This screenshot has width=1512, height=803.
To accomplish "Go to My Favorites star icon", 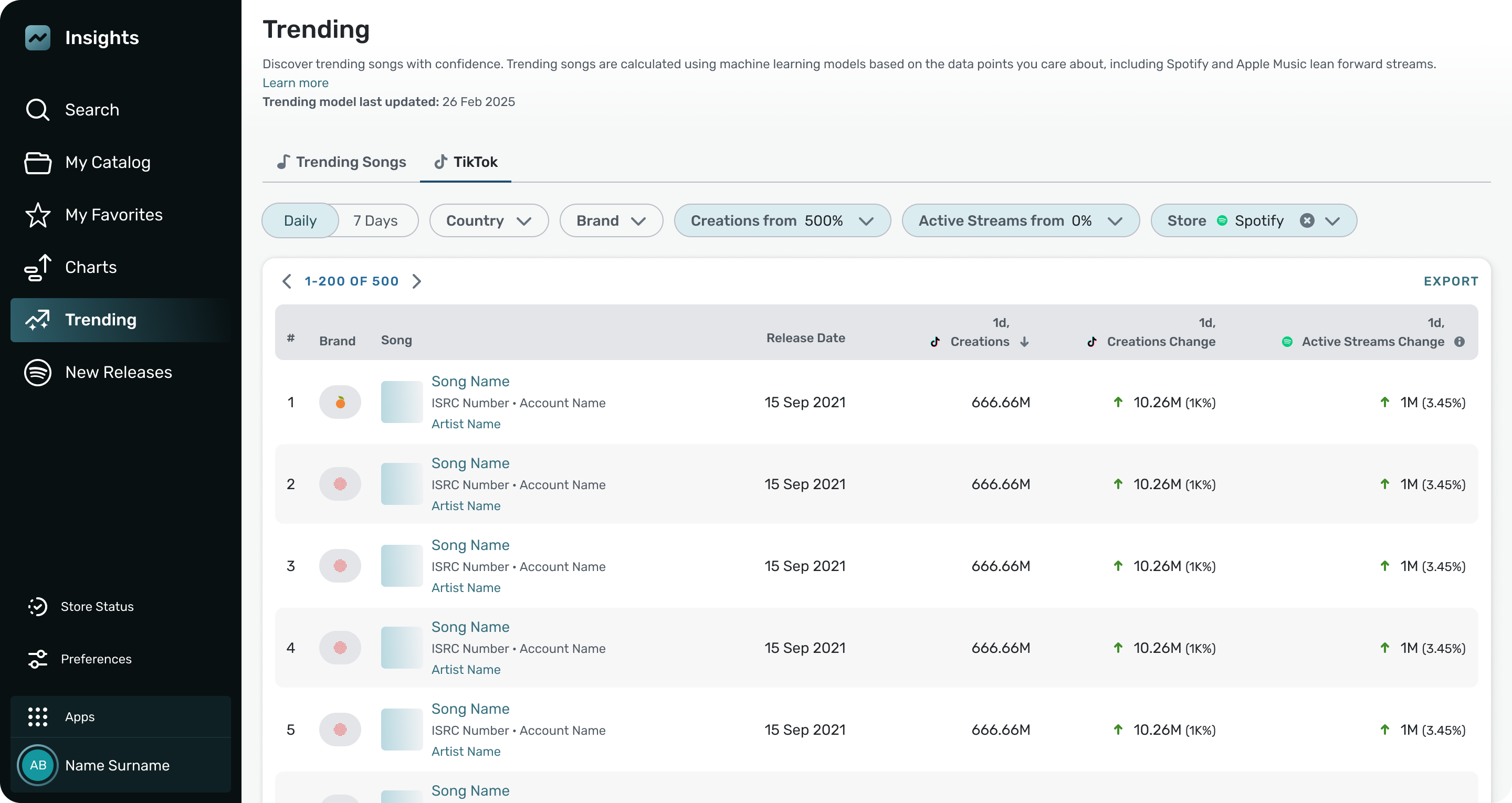I will click(x=38, y=215).
